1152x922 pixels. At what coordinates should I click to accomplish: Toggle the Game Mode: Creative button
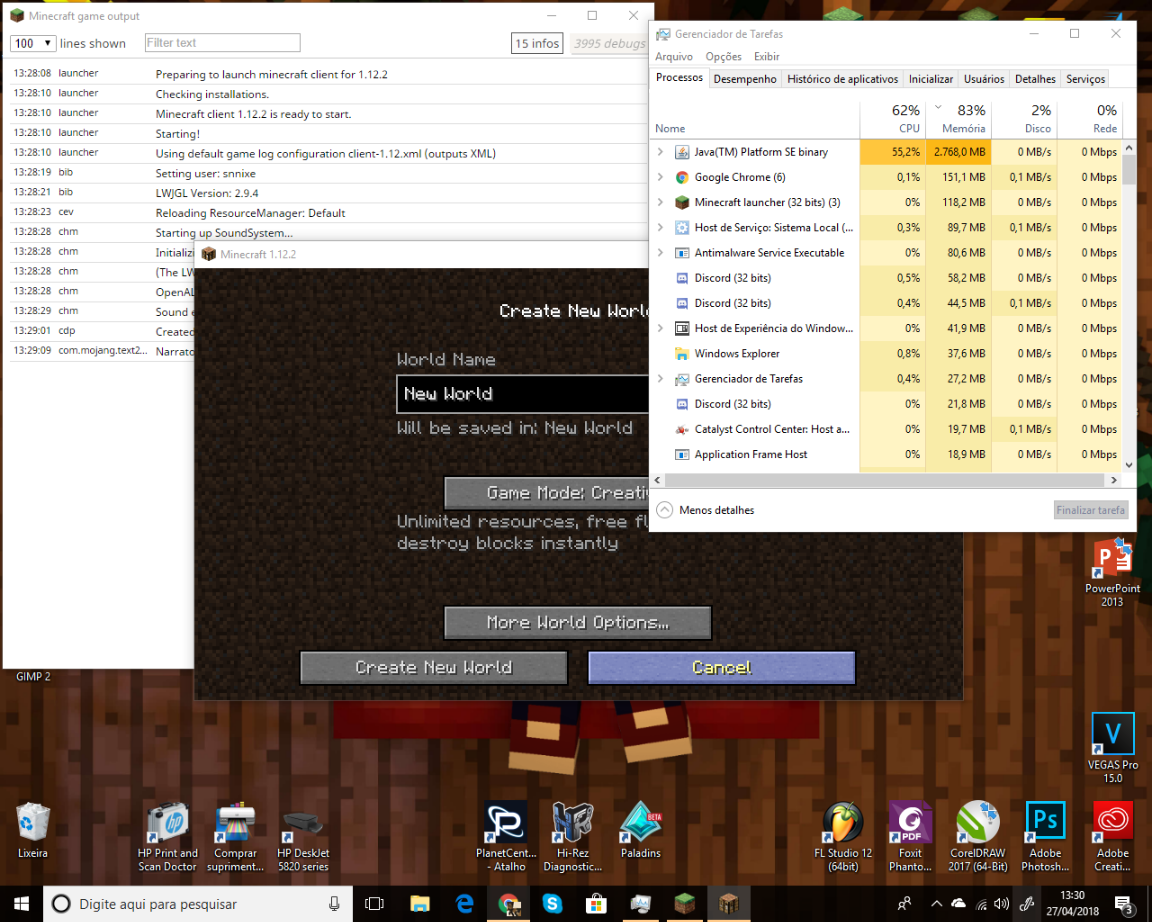tap(547, 493)
